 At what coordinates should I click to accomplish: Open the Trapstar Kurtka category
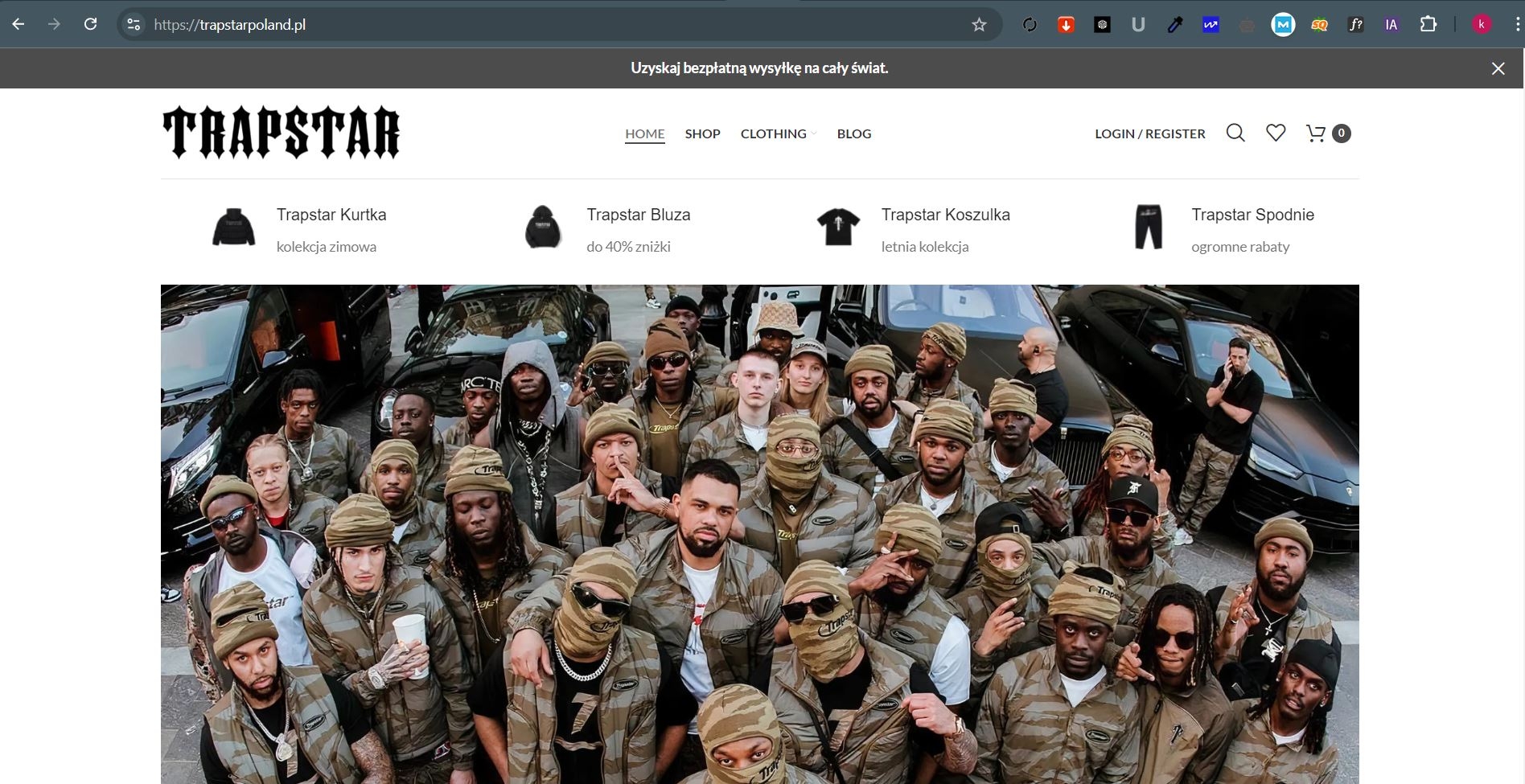click(331, 215)
